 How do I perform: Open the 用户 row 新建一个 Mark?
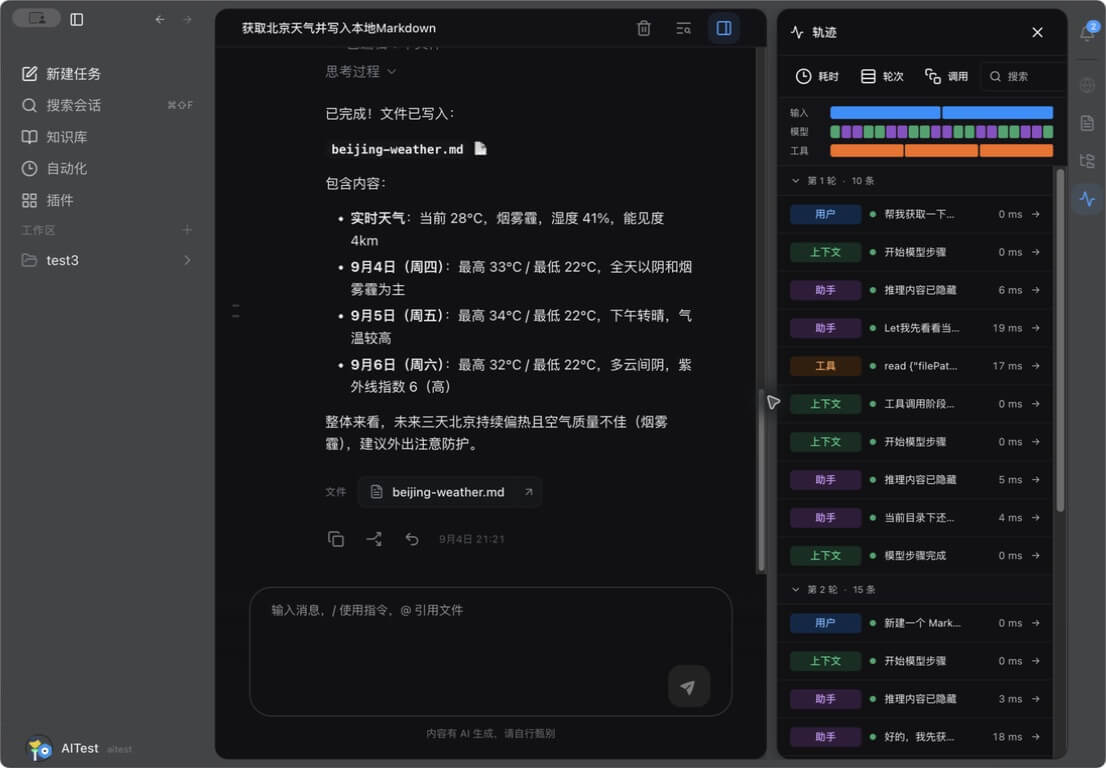(916, 623)
